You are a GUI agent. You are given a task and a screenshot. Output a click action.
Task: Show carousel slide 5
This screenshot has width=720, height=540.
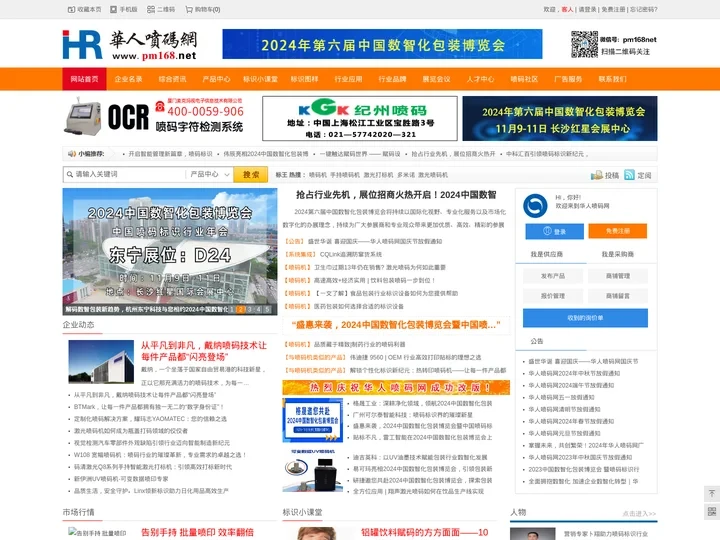tap(267, 309)
